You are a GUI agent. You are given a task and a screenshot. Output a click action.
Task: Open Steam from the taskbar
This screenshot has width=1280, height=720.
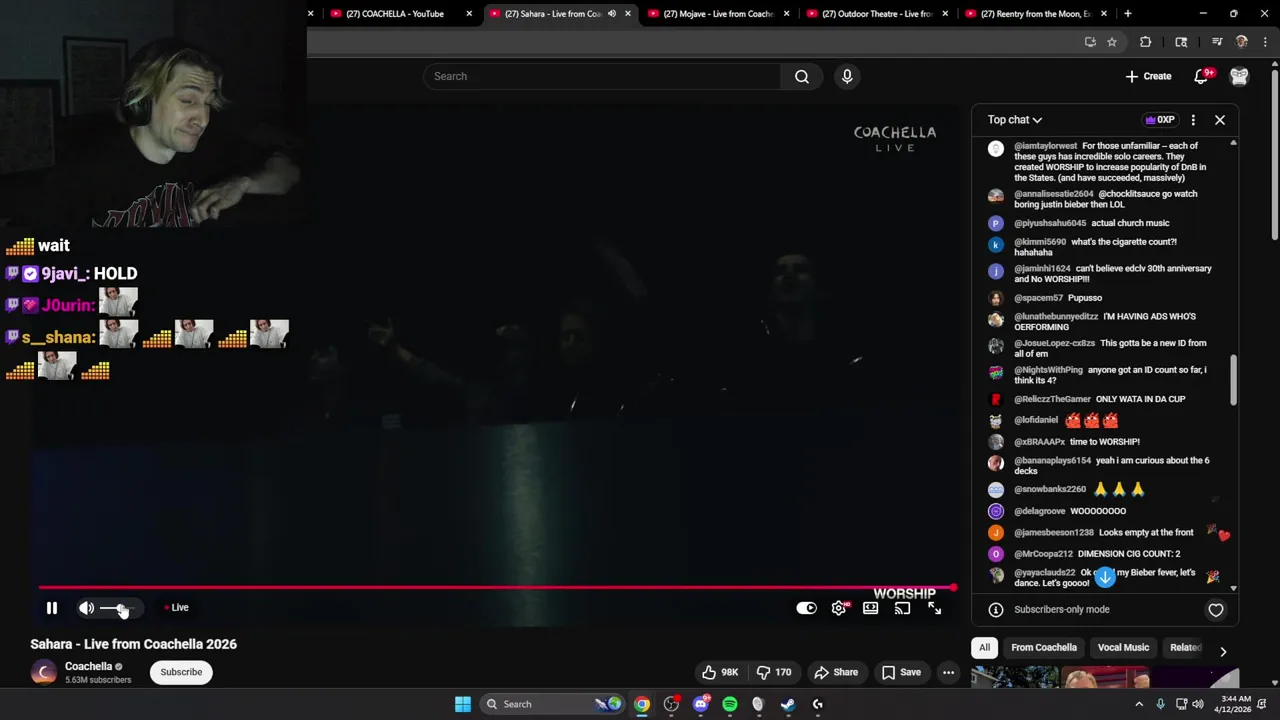(788, 704)
